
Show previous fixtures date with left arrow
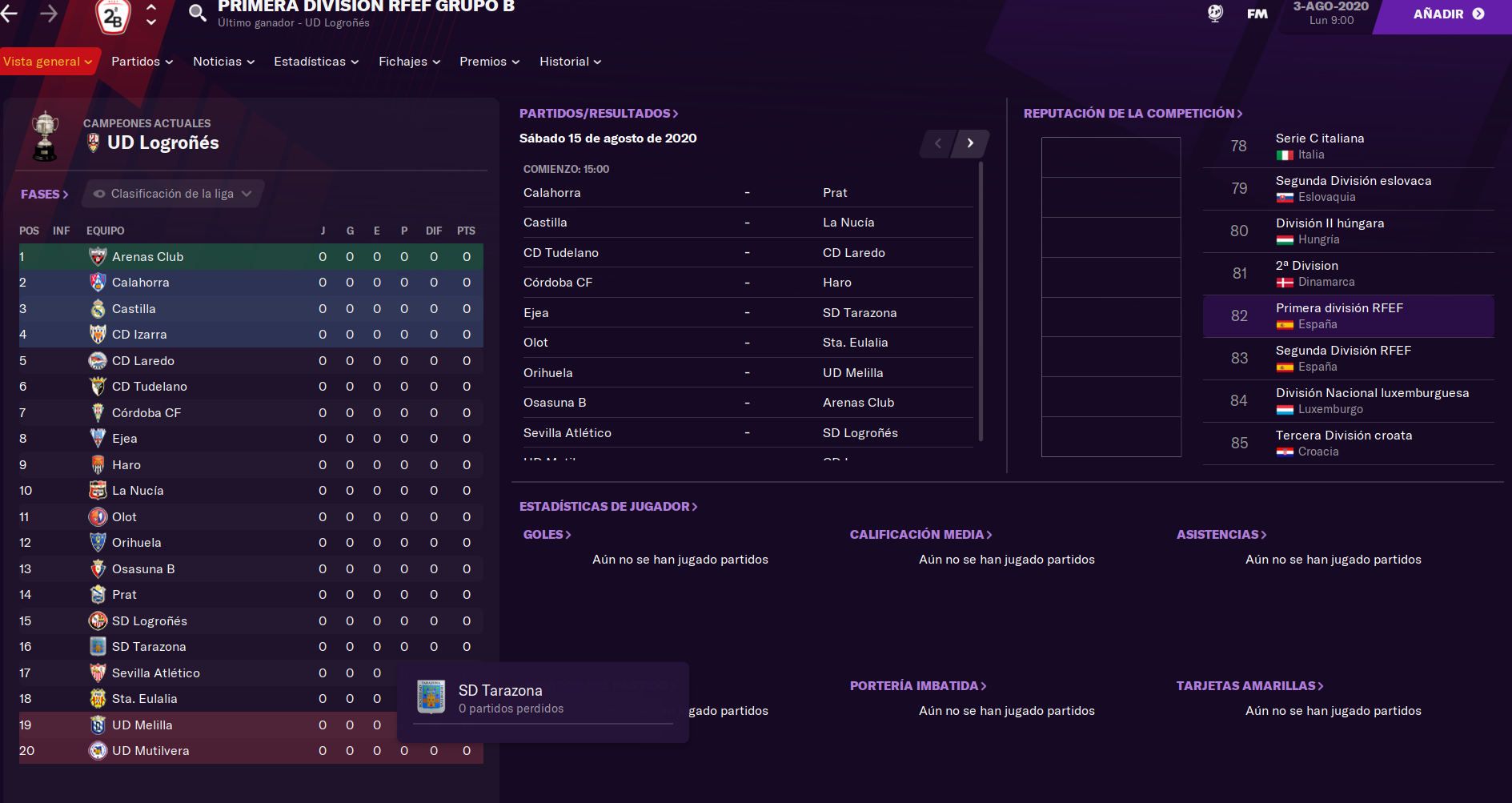938,143
